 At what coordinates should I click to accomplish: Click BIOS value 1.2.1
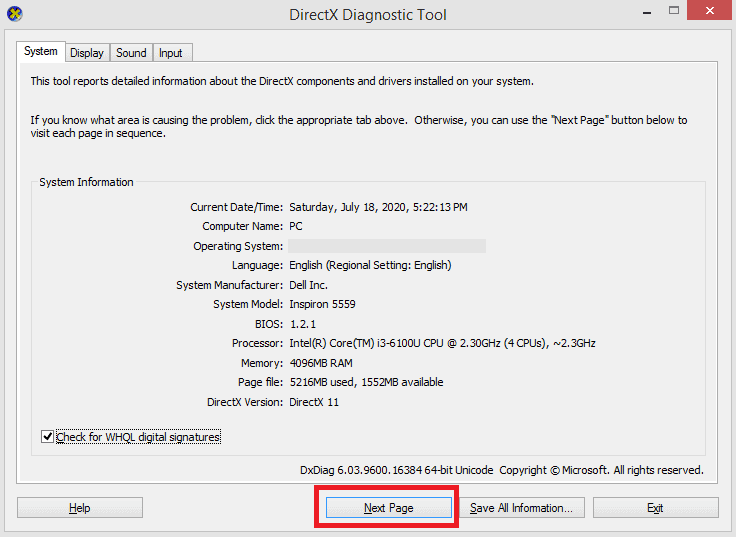(303, 324)
